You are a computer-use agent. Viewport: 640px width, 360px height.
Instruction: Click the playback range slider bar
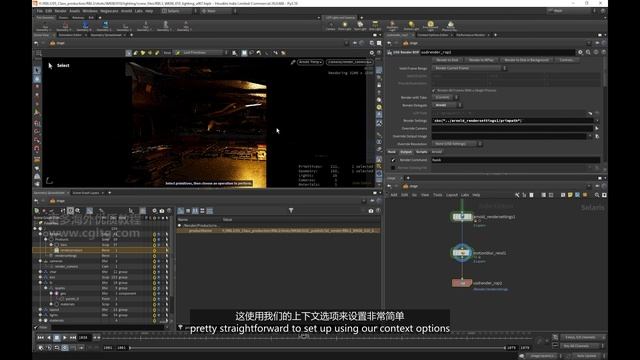coord(317,348)
